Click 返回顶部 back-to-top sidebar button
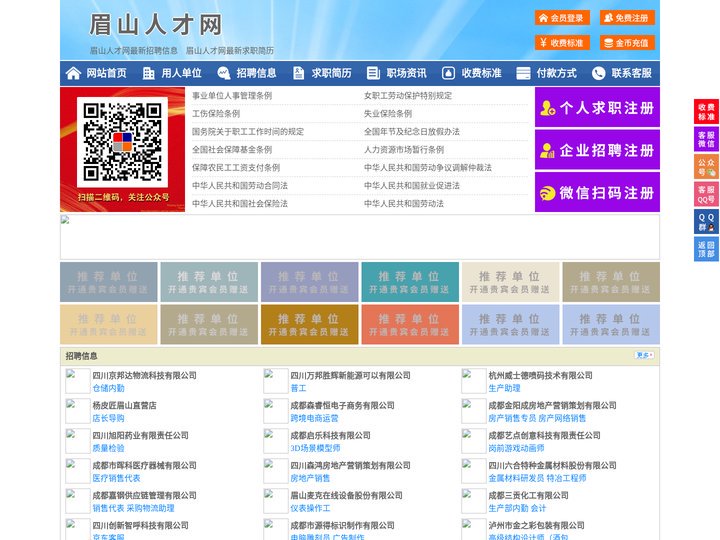 (706, 249)
